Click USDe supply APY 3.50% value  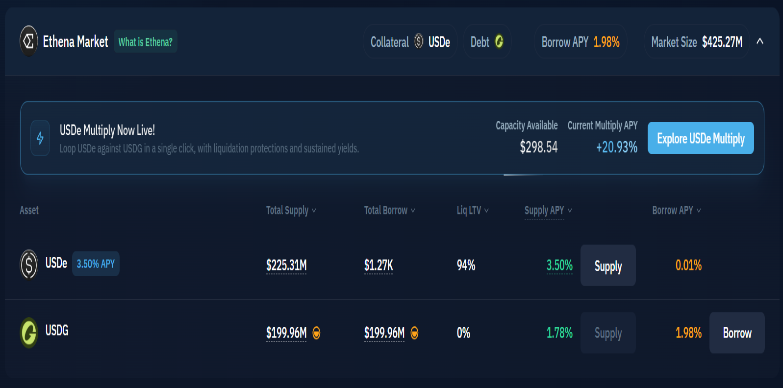click(559, 266)
